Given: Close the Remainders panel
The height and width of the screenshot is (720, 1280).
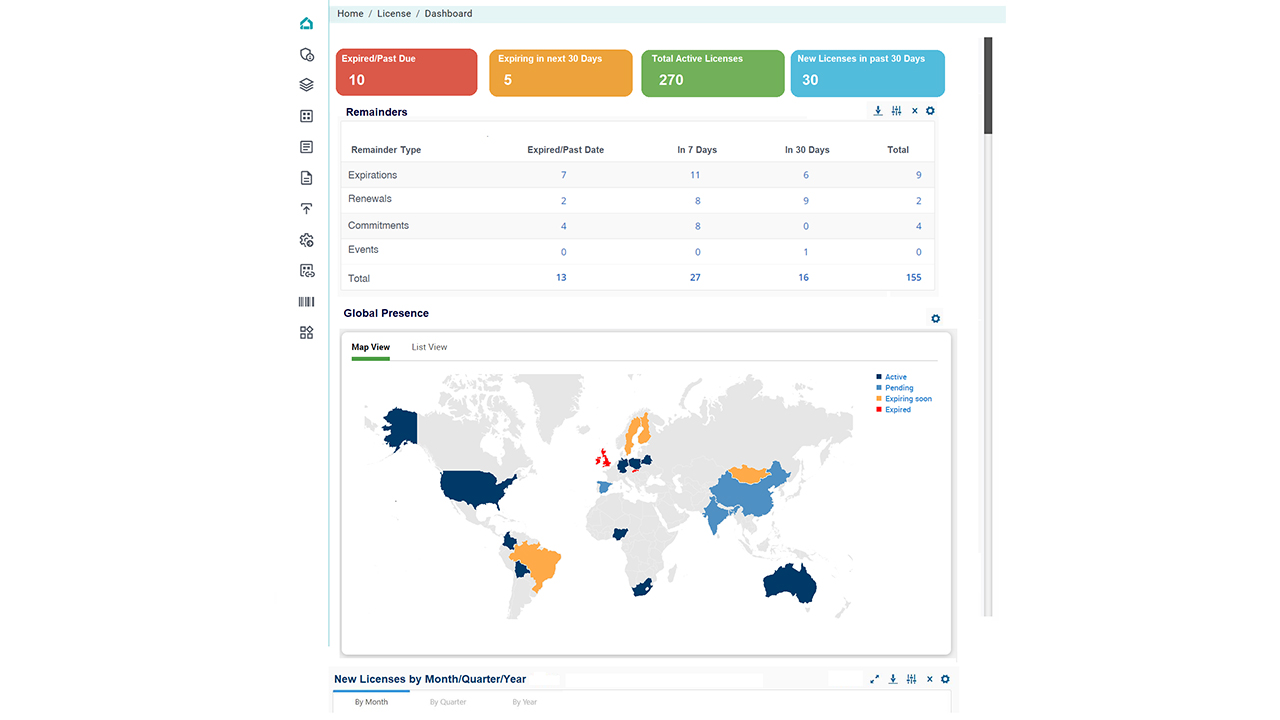Looking at the screenshot, I should point(914,111).
